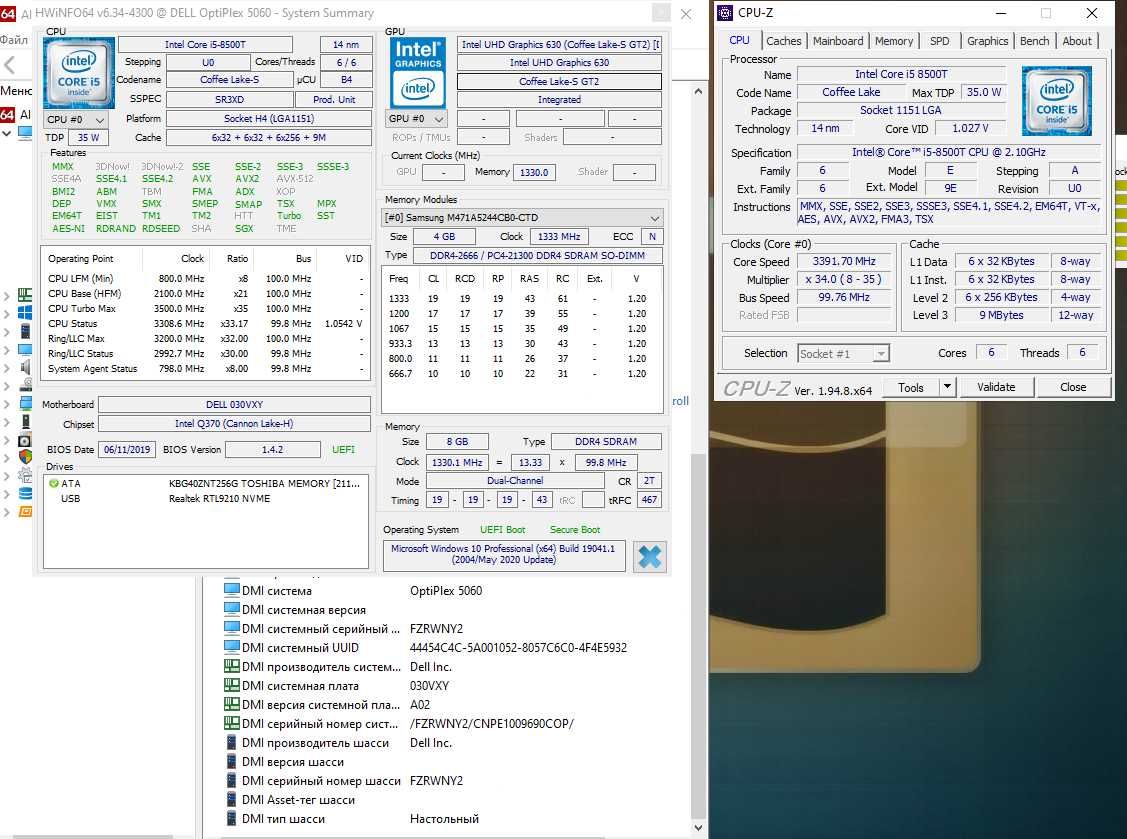Viewport: 1127px width, 839px height.
Task: Select the Display icon in AIDA64 tree
Action: 25,349
